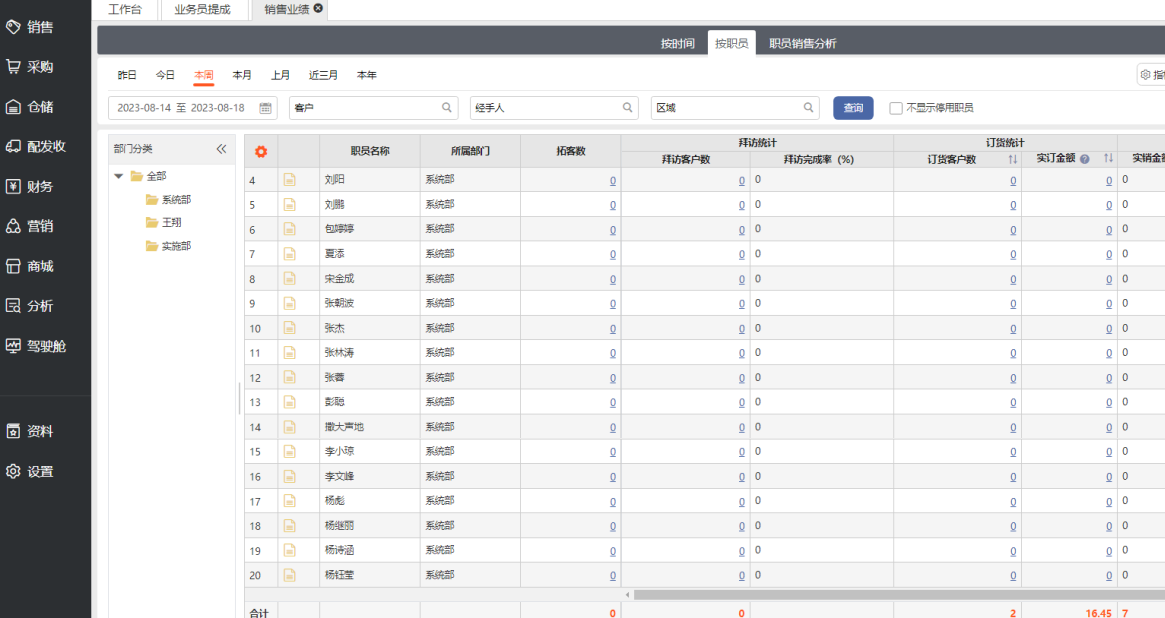Select the 近三月 time range option
Screen dimensions: 1165x618
(323, 75)
